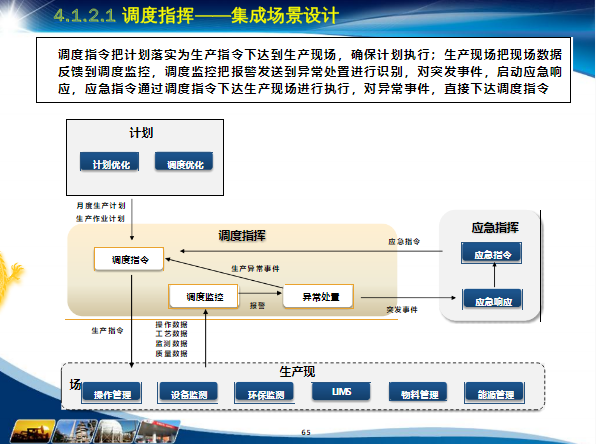Select the 异常处置 node

pyautogui.click(x=319, y=296)
